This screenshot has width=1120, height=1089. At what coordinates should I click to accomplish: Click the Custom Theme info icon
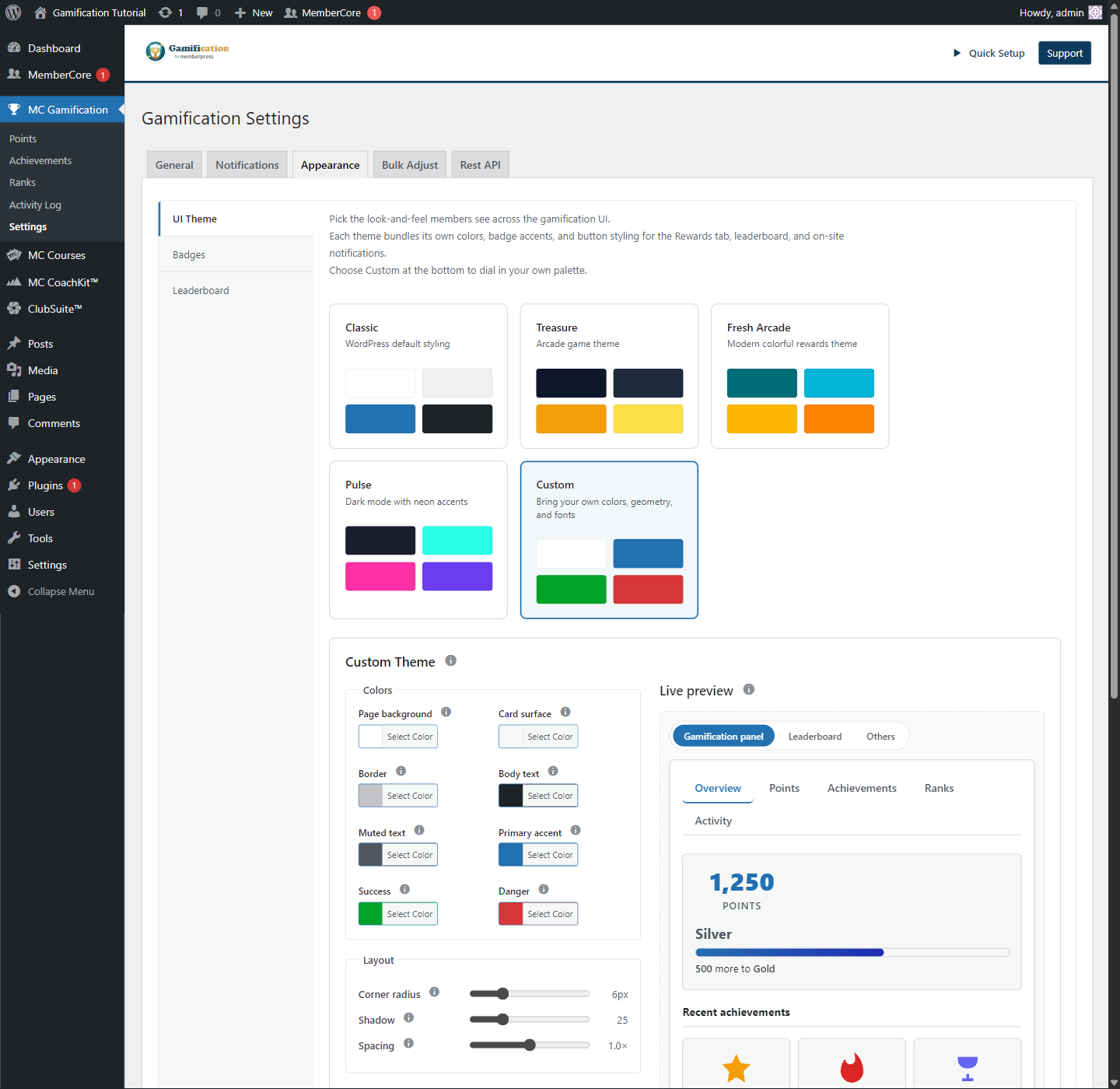pyautogui.click(x=450, y=660)
